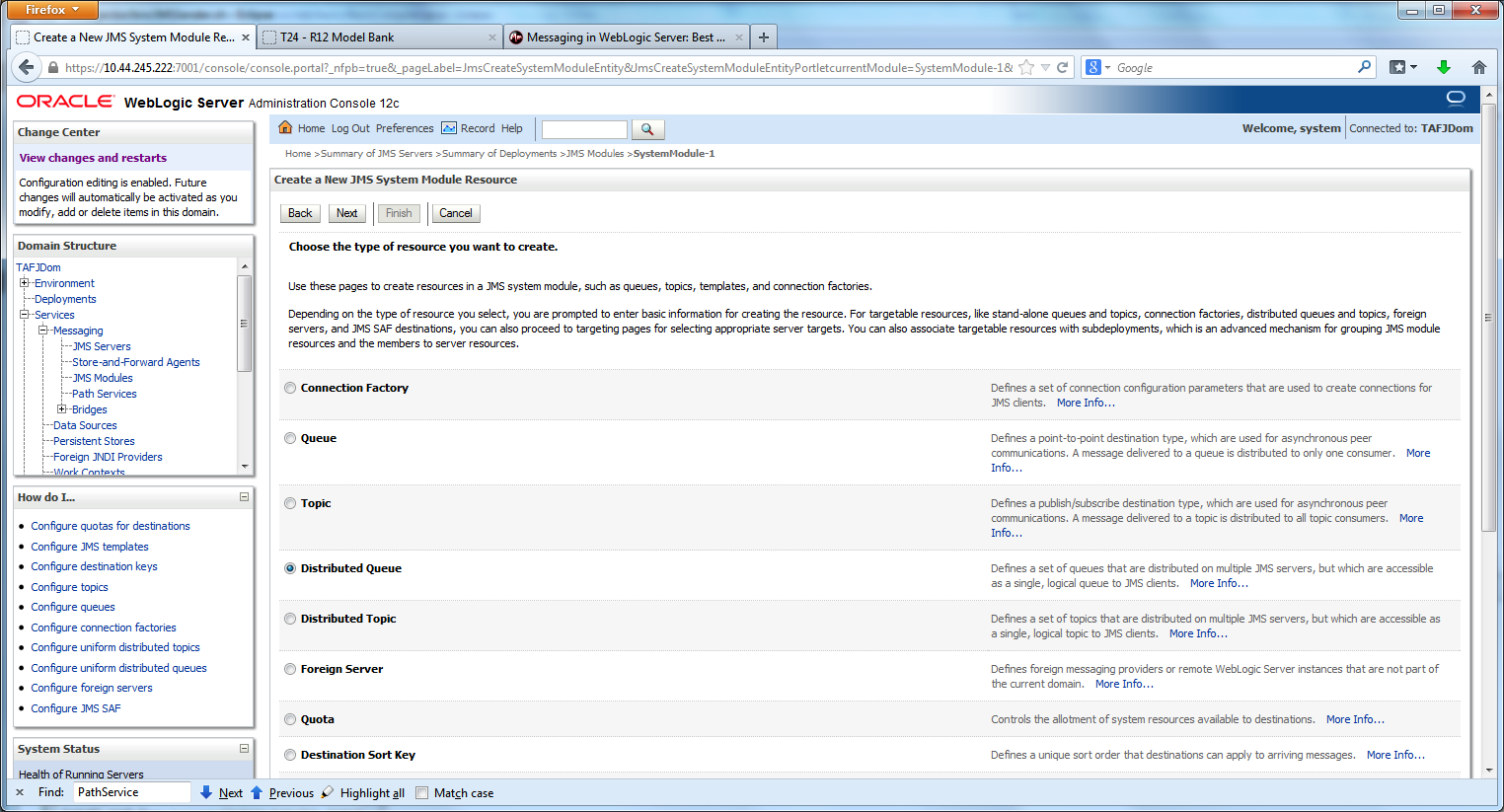This screenshot has height=812, width=1504.
Task: Open More Info link for Distributed Queue
Action: (1219, 583)
